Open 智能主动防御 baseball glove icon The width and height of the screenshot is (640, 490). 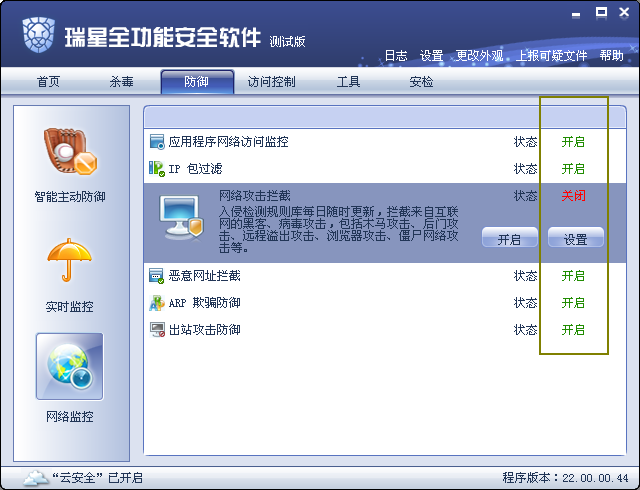(x=70, y=151)
